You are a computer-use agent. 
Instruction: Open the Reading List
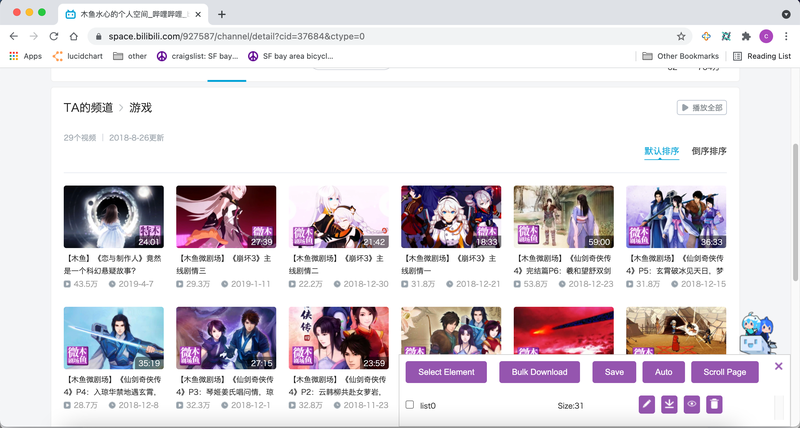(x=762, y=56)
